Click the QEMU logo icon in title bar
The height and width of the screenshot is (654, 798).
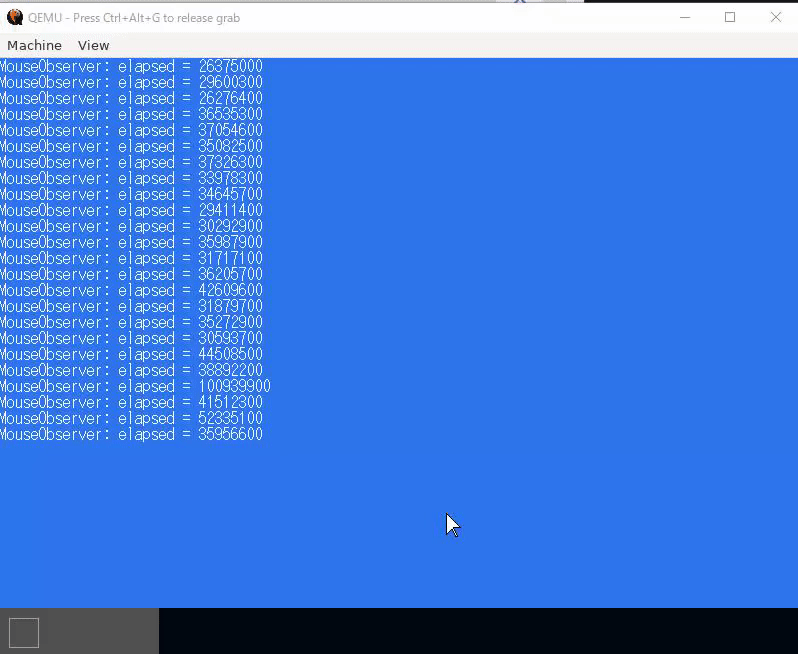click(x=15, y=17)
